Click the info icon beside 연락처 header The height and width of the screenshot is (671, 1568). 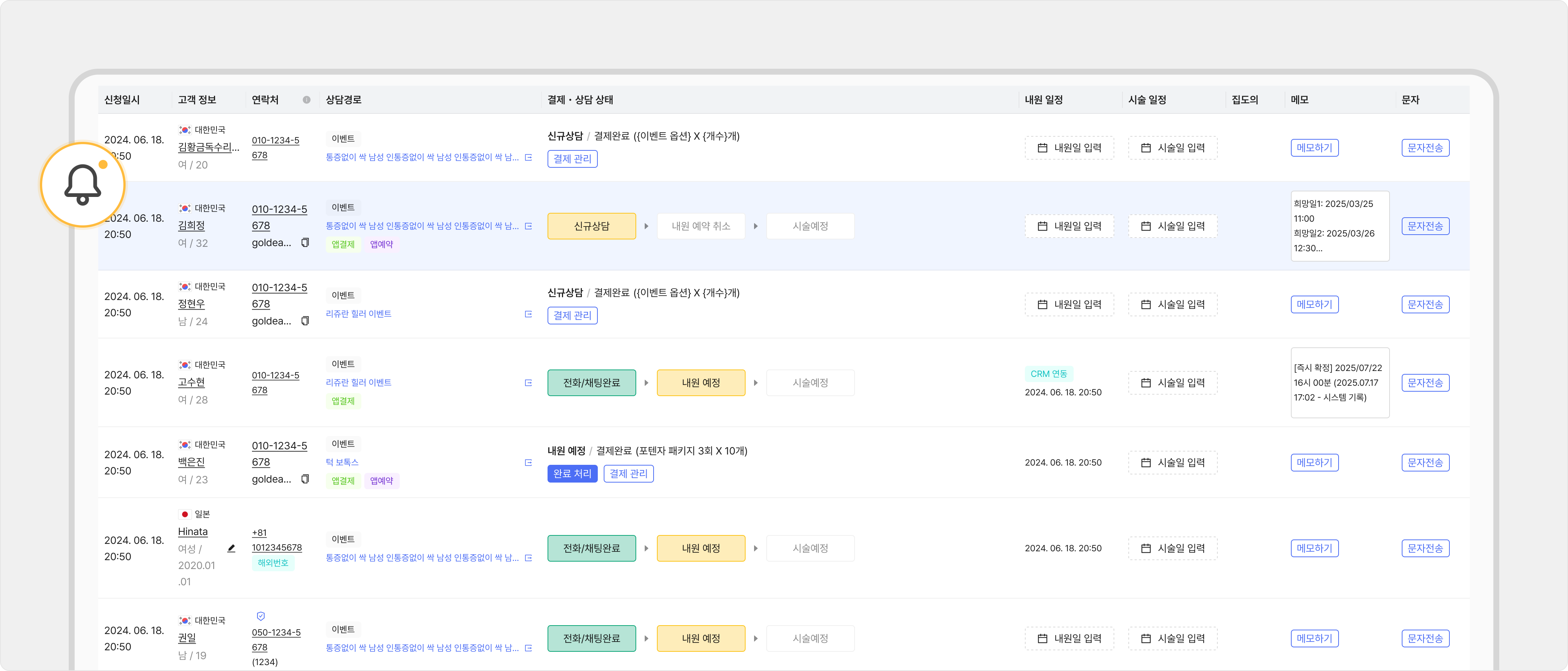click(x=306, y=100)
